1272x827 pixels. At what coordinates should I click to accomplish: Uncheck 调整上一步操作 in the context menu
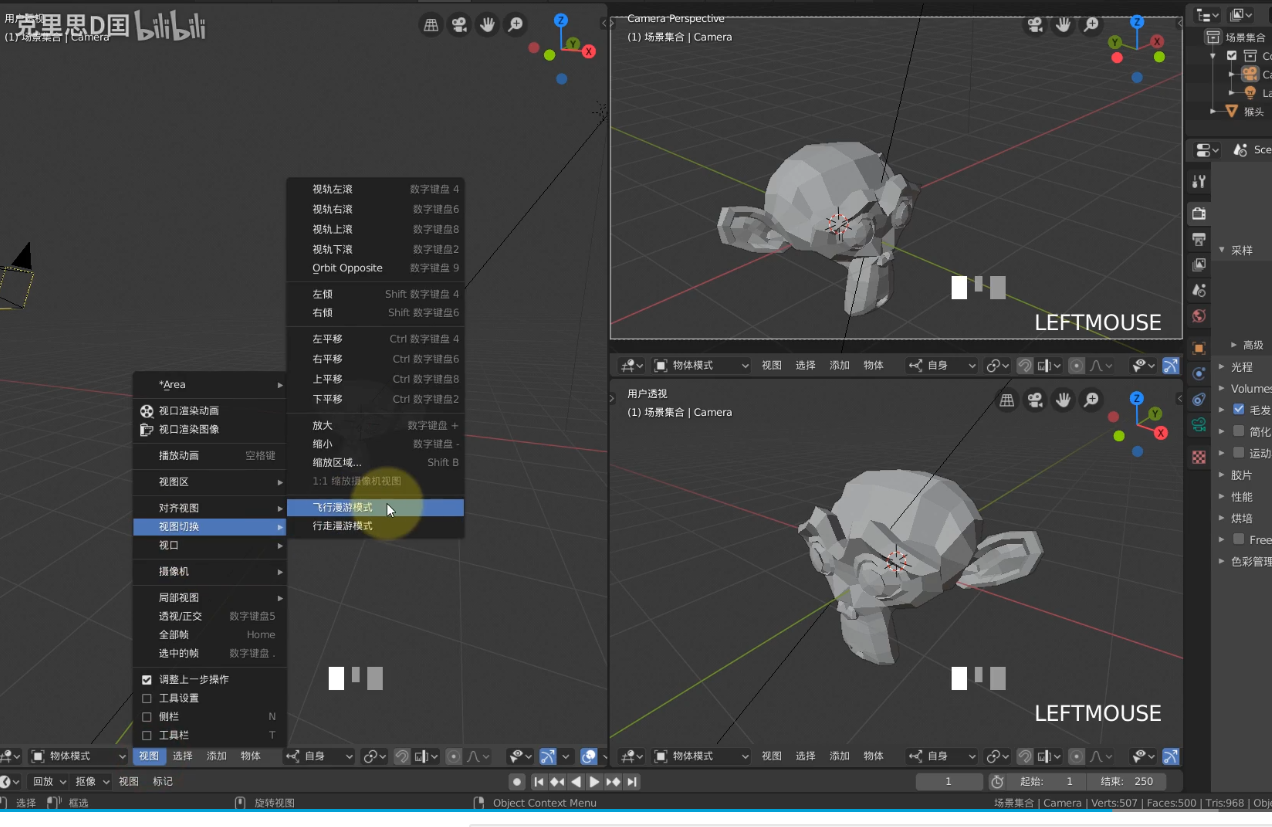pyautogui.click(x=145, y=679)
